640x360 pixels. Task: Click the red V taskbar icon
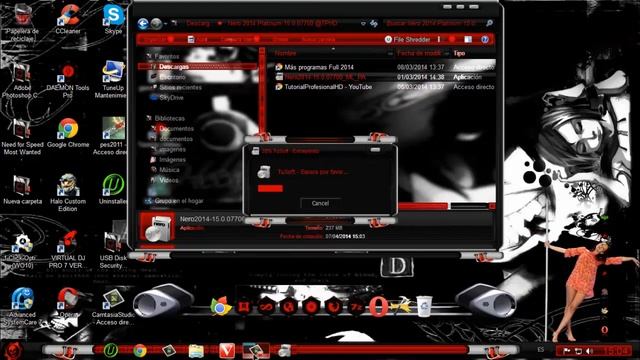point(227,351)
